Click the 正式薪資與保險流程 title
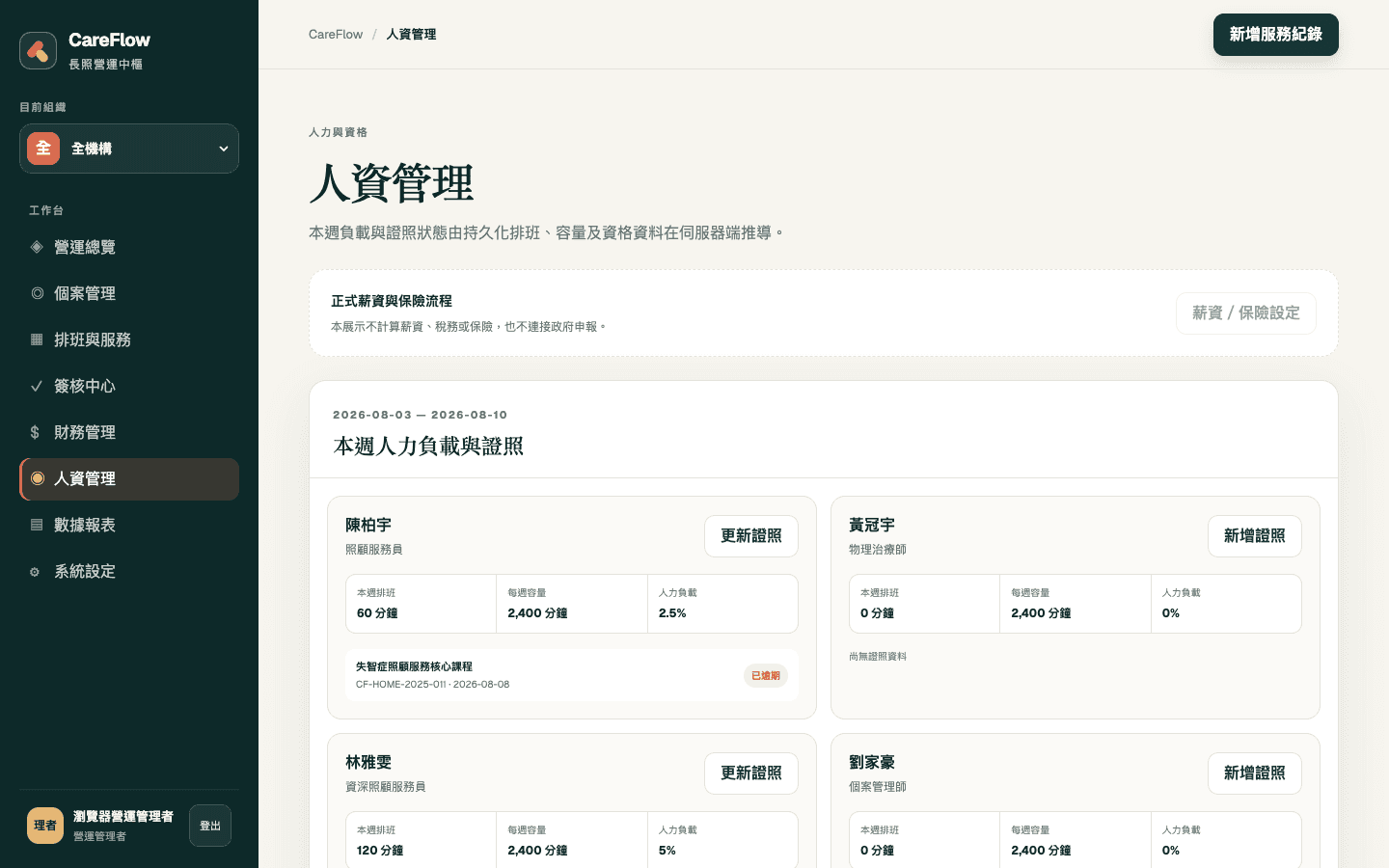The width and height of the screenshot is (1389, 868). (392, 301)
